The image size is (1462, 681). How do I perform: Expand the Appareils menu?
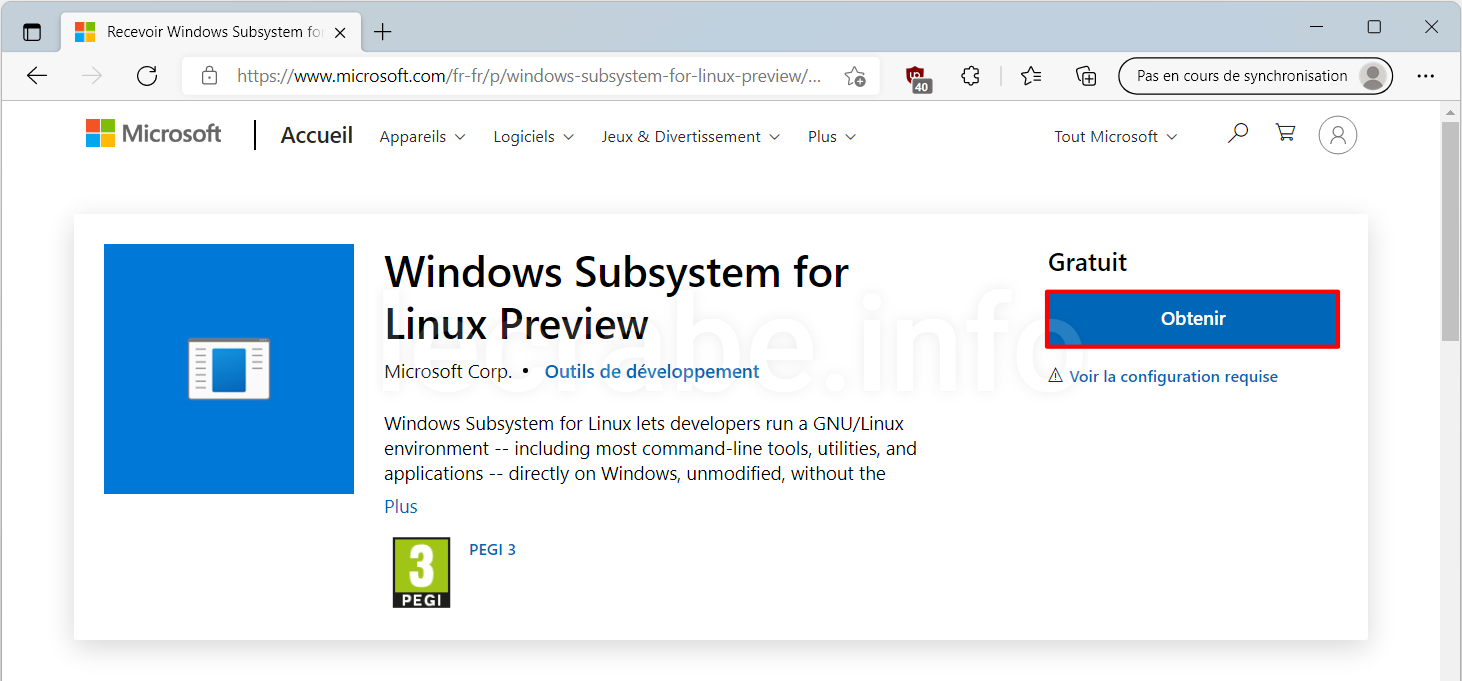point(422,137)
